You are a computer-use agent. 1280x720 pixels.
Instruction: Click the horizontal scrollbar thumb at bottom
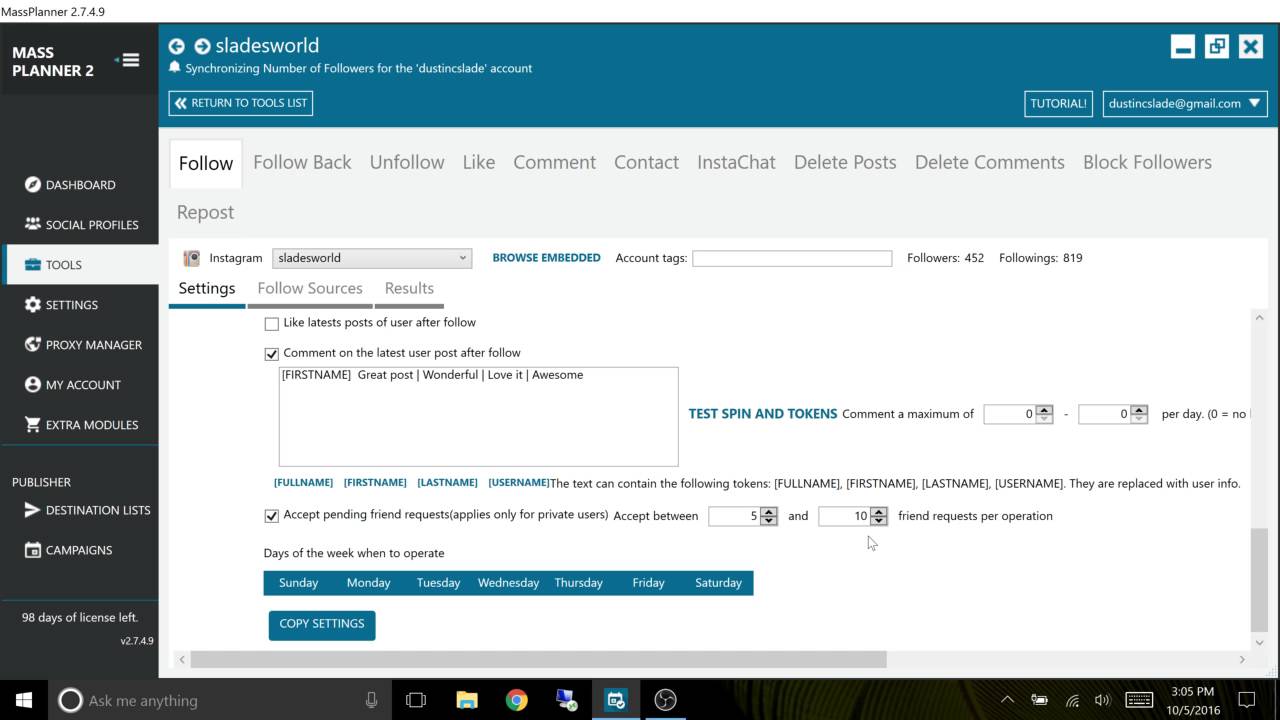click(x=538, y=659)
